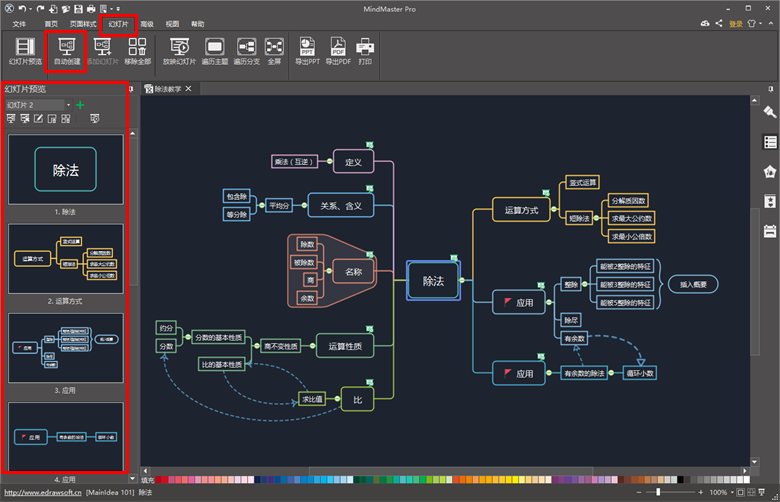
Task: Adjust the zoom slider handle
Action: click(x=658, y=492)
